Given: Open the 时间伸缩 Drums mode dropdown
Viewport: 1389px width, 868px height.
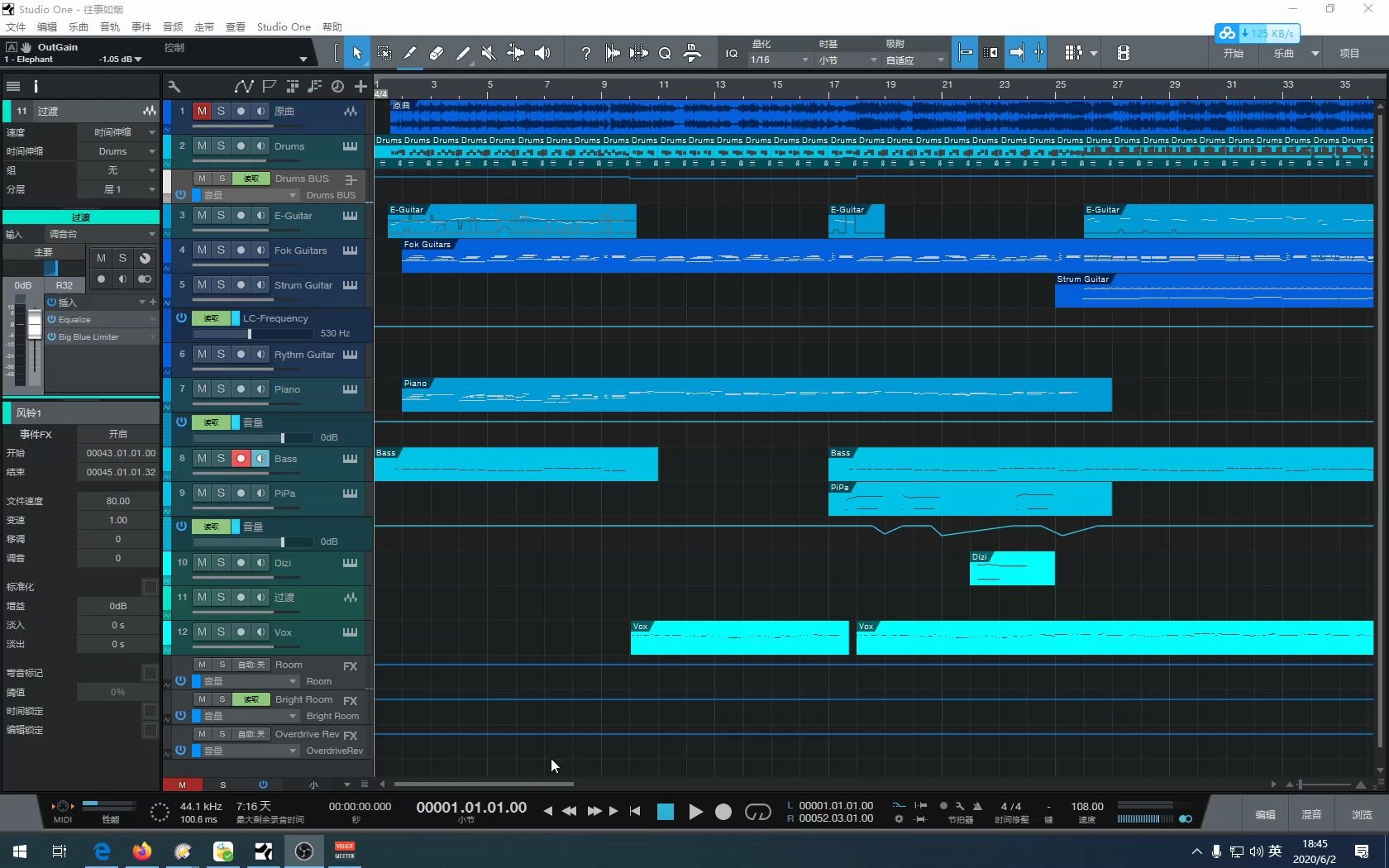Looking at the screenshot, I should click(117, 151).
